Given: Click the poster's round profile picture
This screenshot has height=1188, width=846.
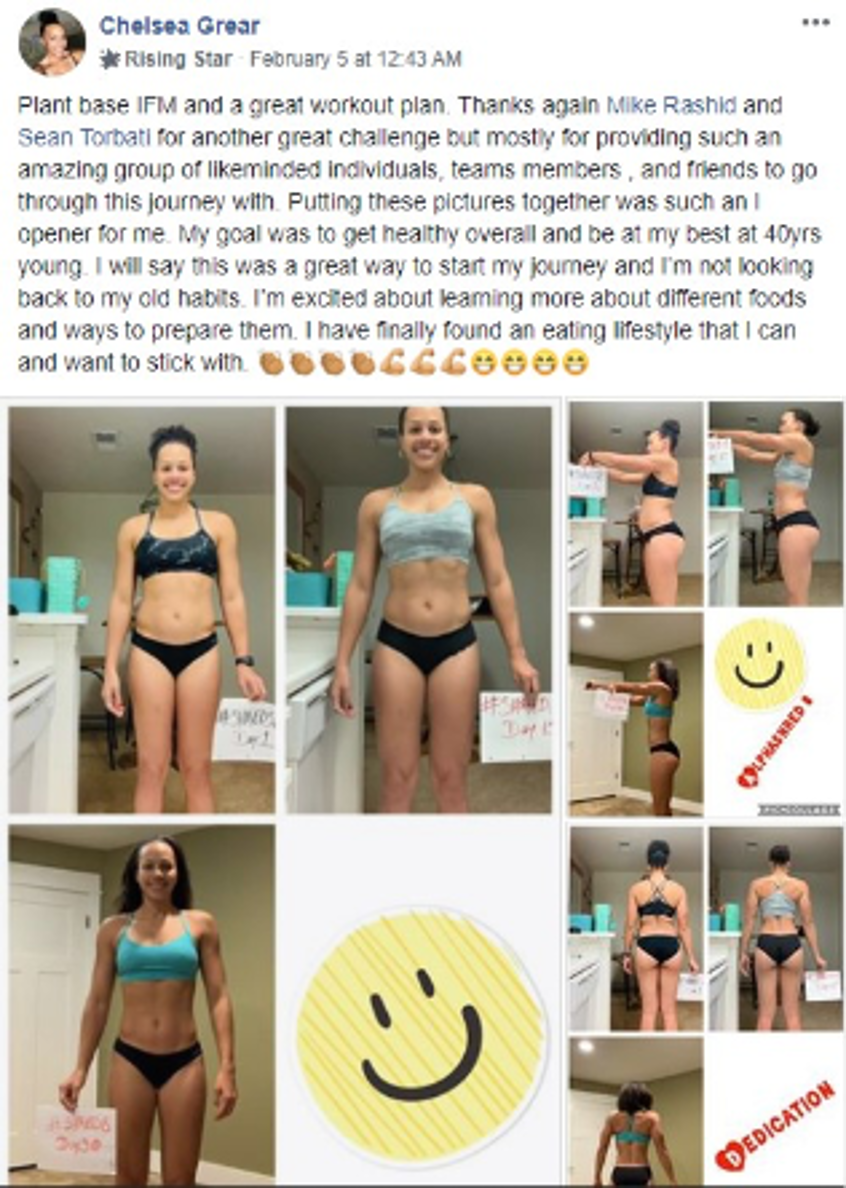Looking at the screenshot, I should pyautogui.click(x=52, y=42).
